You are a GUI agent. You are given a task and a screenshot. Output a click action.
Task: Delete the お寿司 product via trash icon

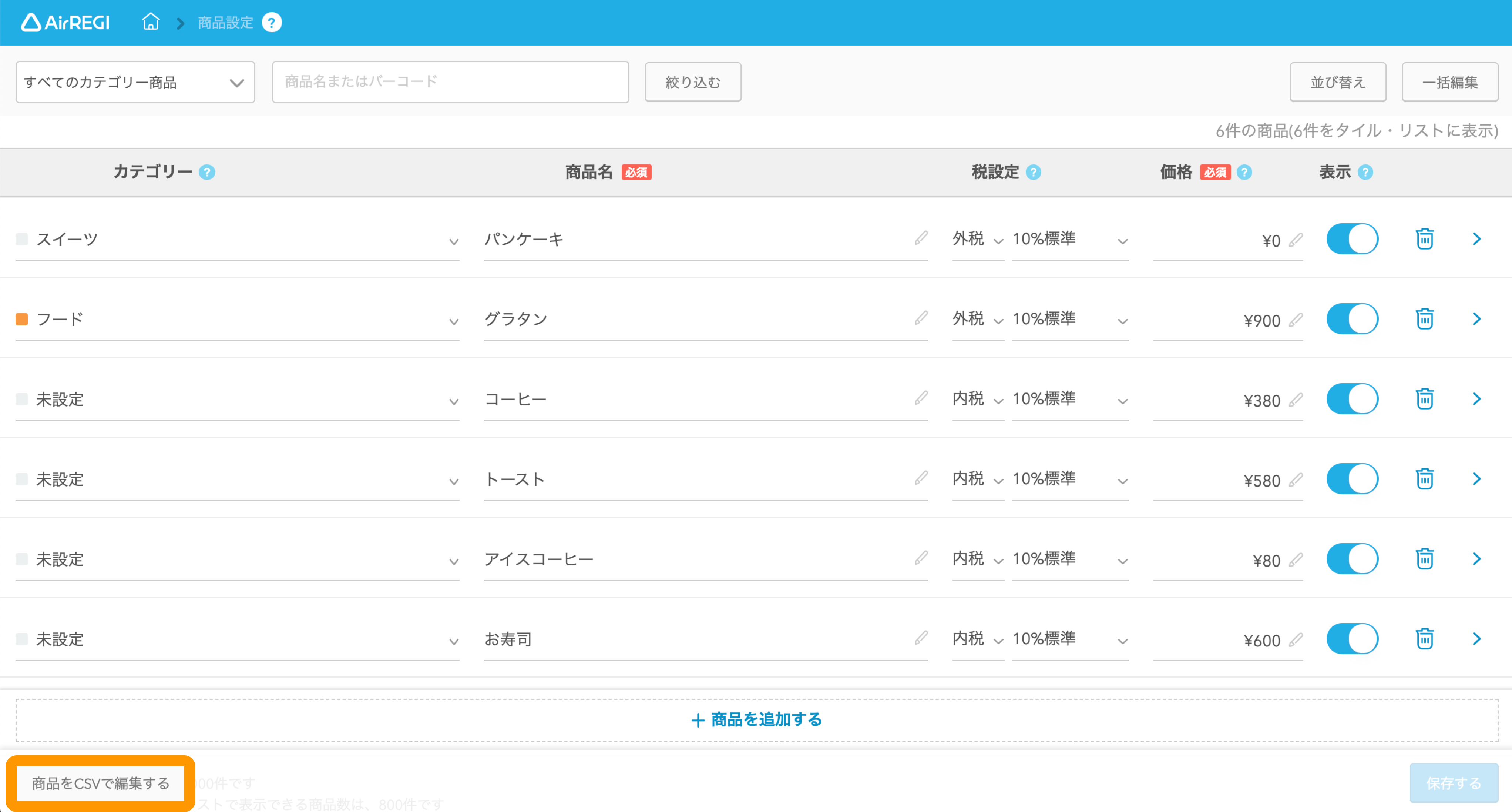[1425, 639]
